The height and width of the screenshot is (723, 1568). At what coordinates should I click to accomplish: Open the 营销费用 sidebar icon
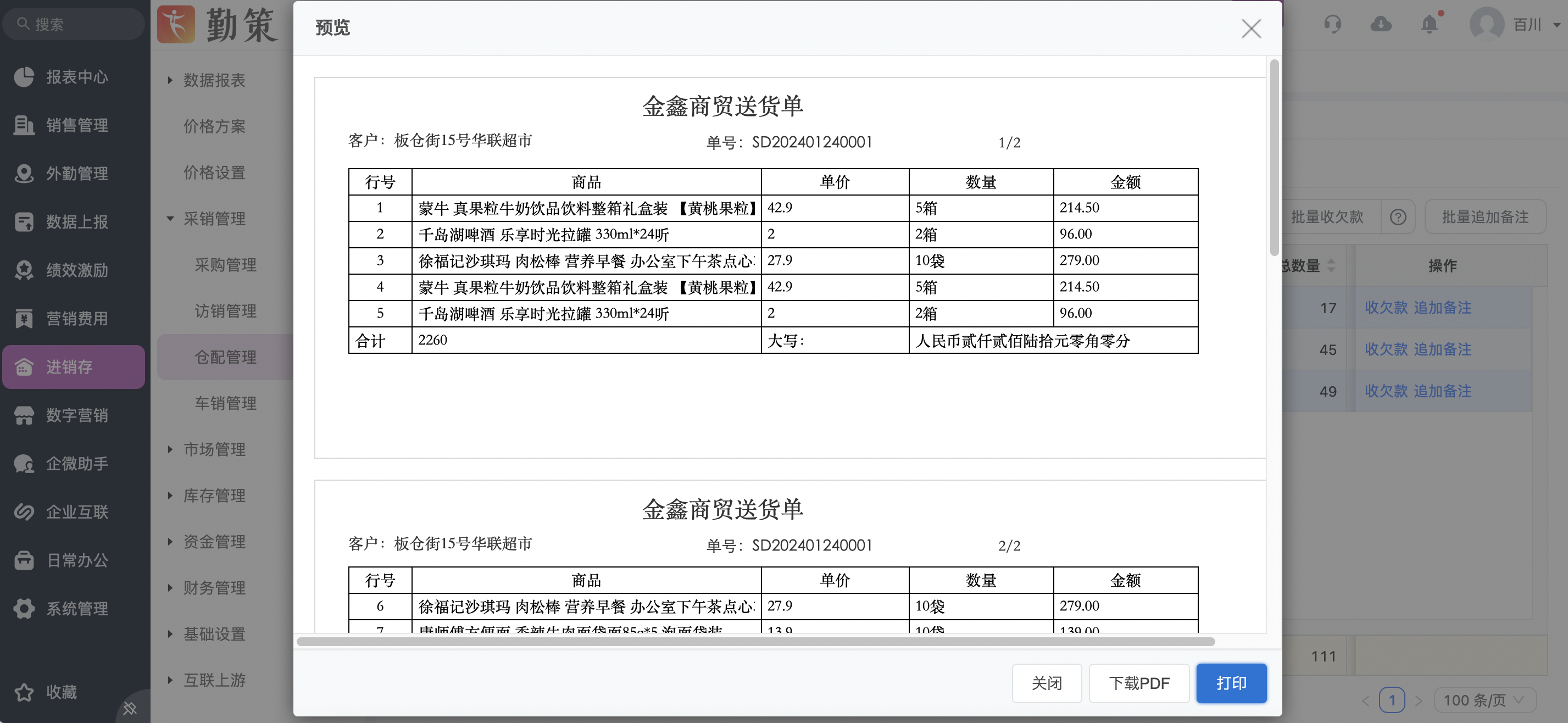point(24,318)
